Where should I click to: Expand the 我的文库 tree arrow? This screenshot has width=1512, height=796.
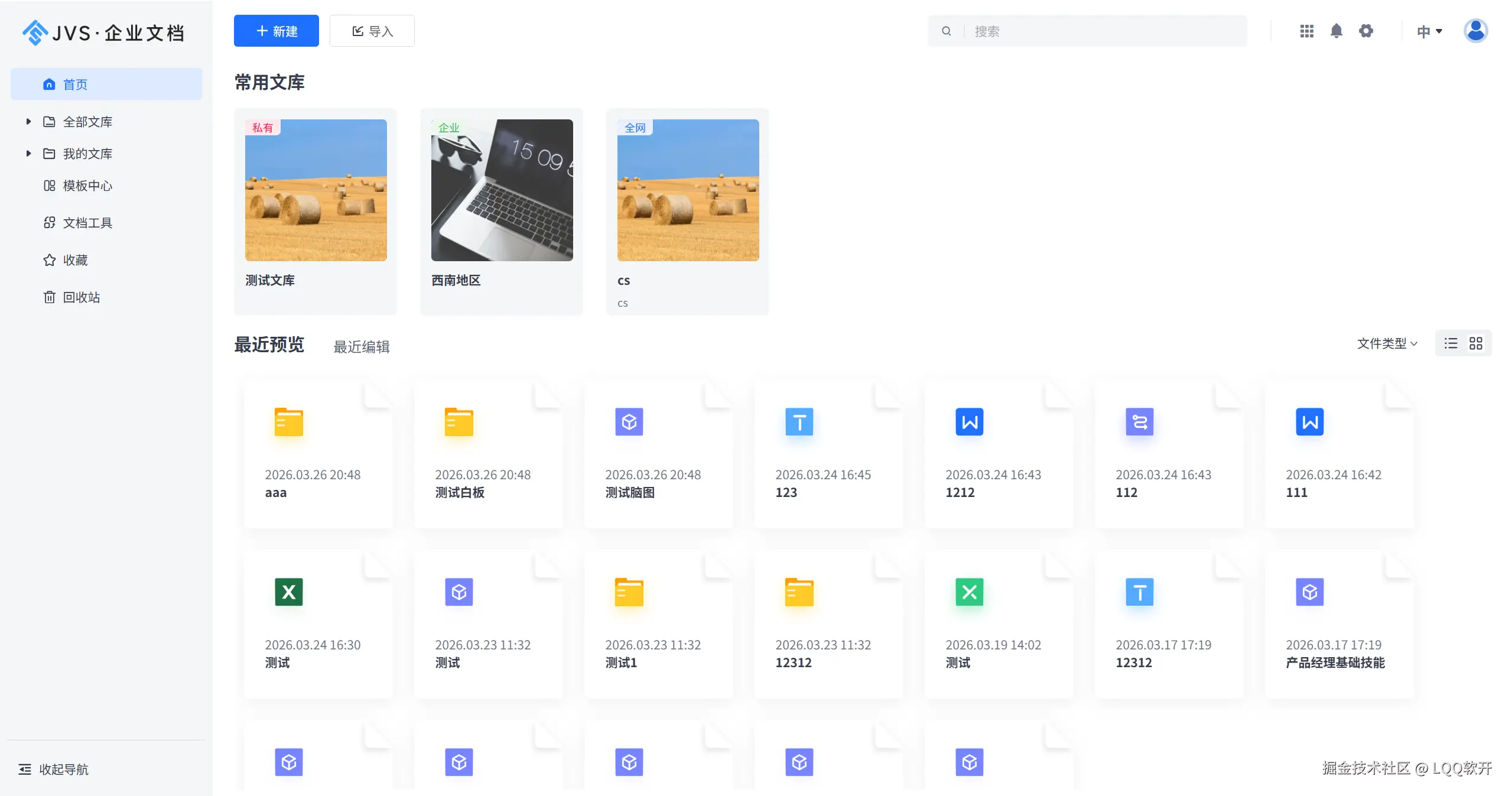[x=28, y=154]
